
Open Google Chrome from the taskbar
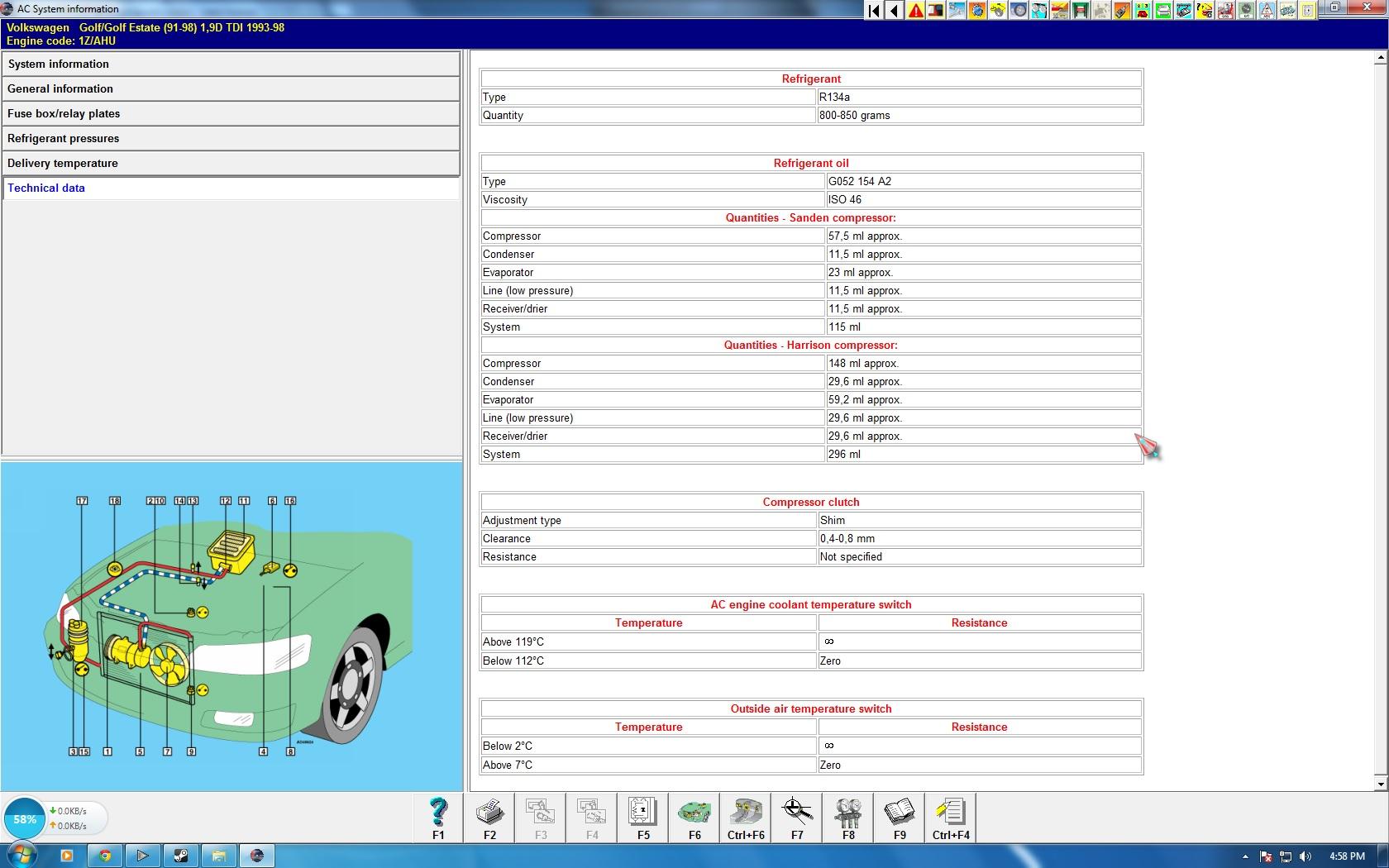pyautogui.click(x=105, y=856)
